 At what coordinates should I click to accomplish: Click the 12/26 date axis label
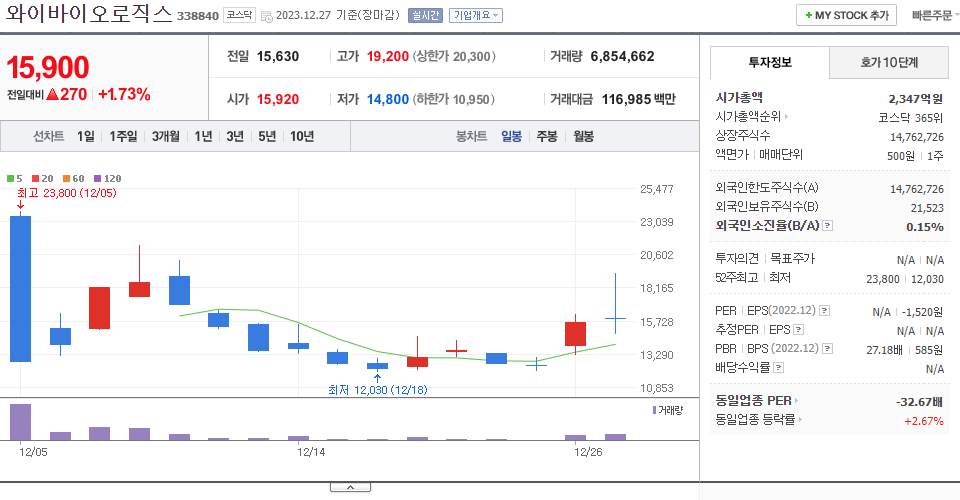tap(588, 452)
